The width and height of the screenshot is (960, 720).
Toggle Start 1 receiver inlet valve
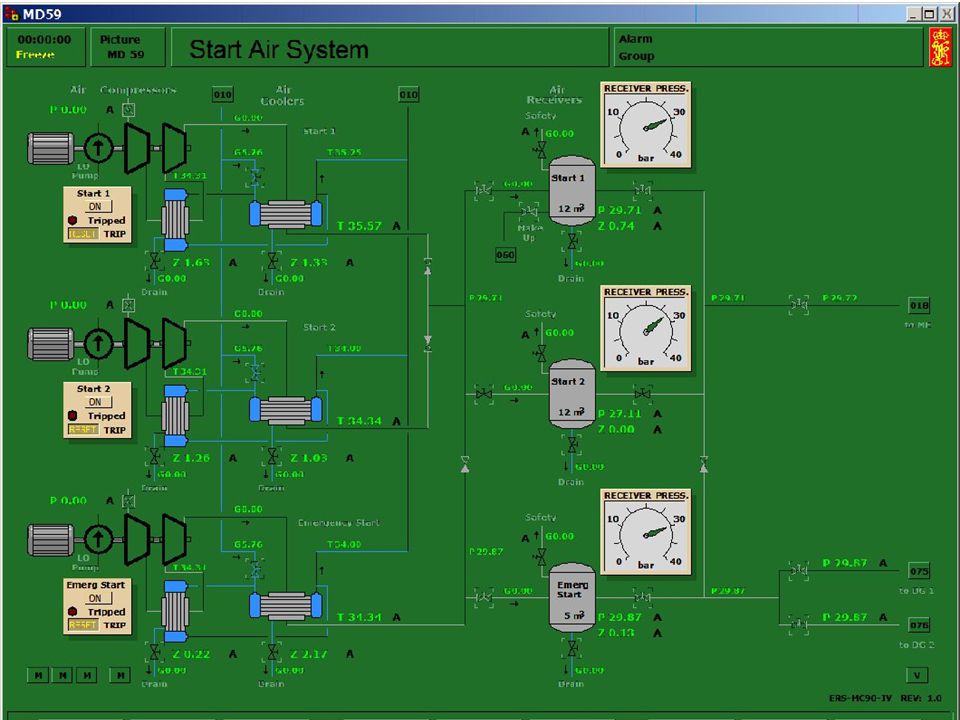(x=484, y=190)
